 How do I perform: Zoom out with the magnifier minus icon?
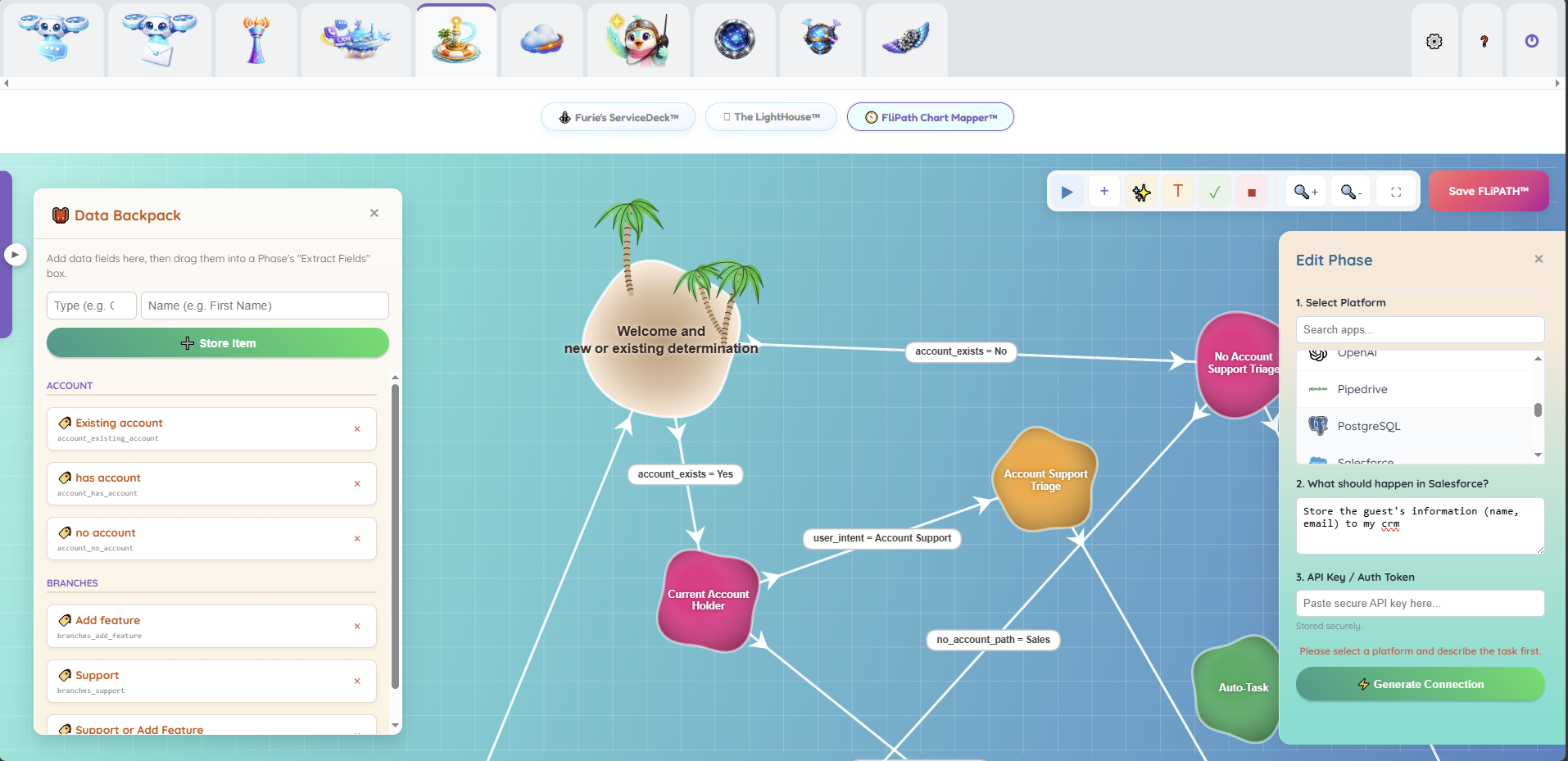coord(1350,191)
